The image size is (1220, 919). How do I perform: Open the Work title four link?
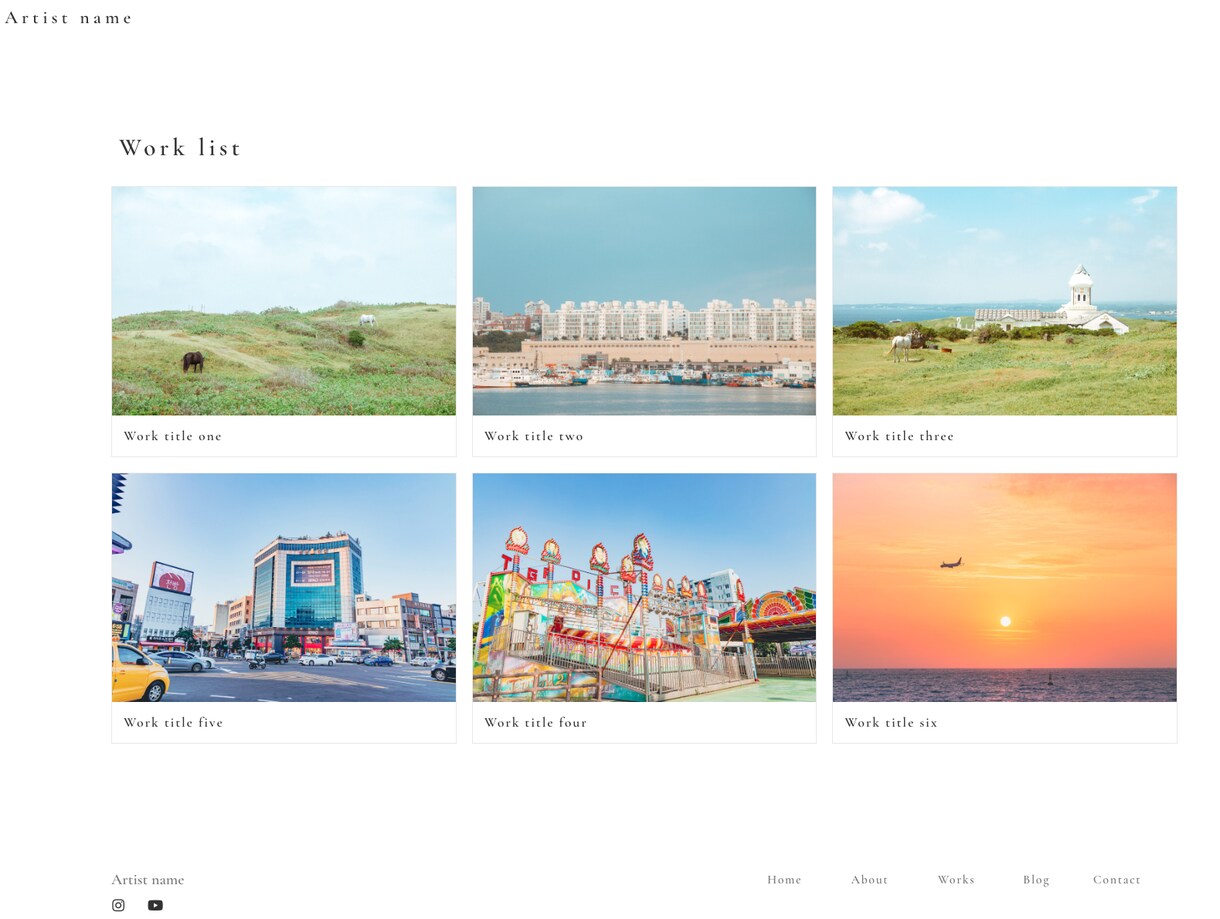(x=536, y=722)
